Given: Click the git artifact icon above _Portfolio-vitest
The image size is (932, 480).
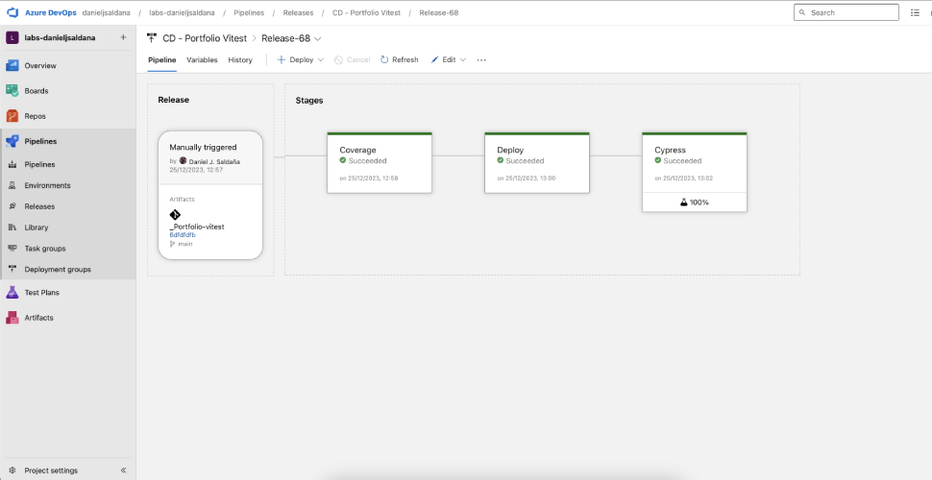Looking at the screenshot, I should point(175,215).
